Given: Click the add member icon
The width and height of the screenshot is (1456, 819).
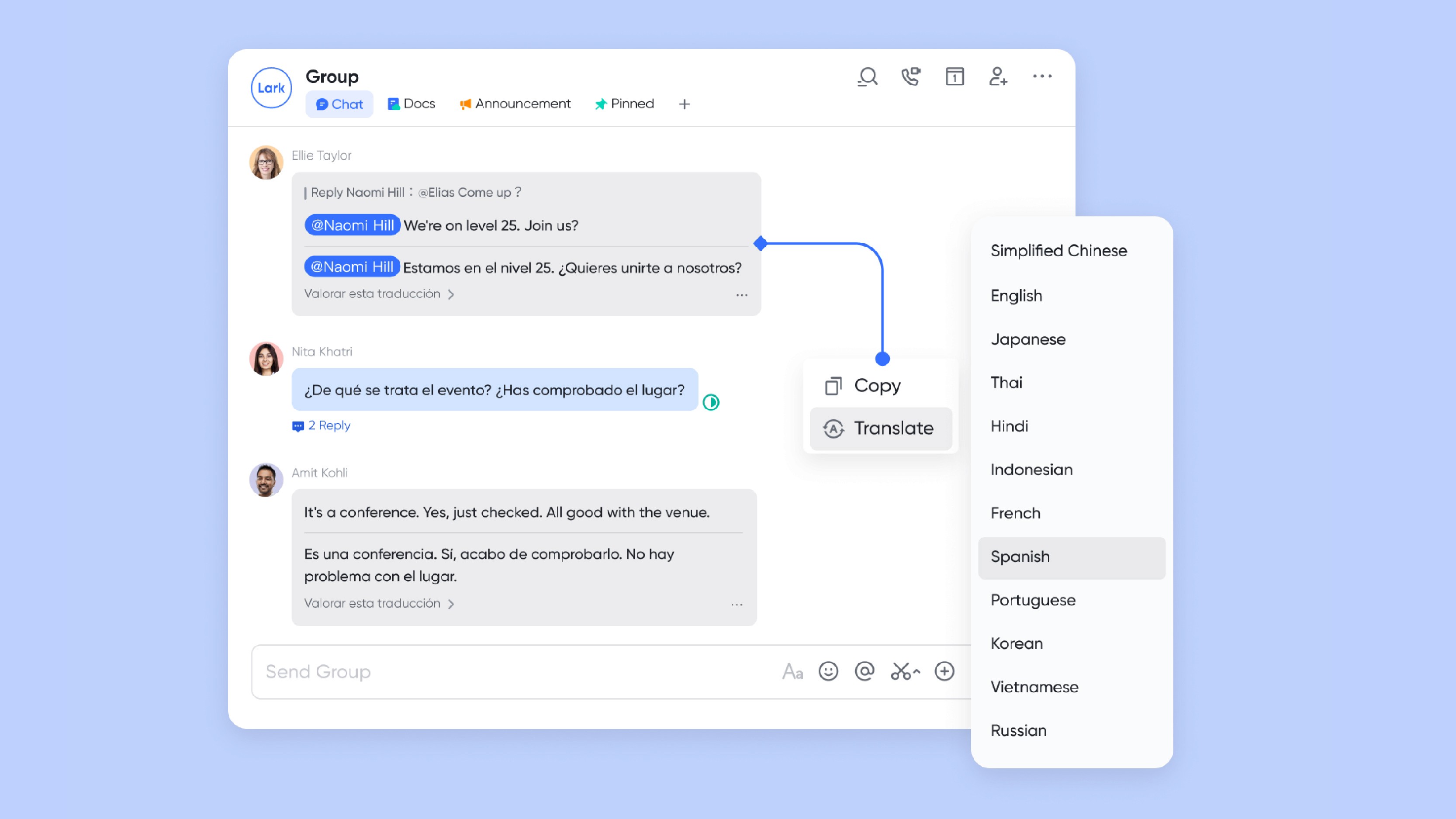Looking at the screenshot, I should pos(998,77).
